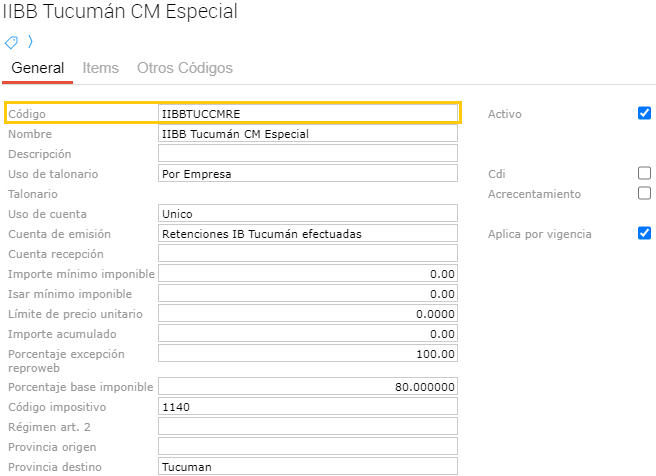Enable the Cdi checkbox
This screenshot has height=476, width=656.
coord(644,173)
